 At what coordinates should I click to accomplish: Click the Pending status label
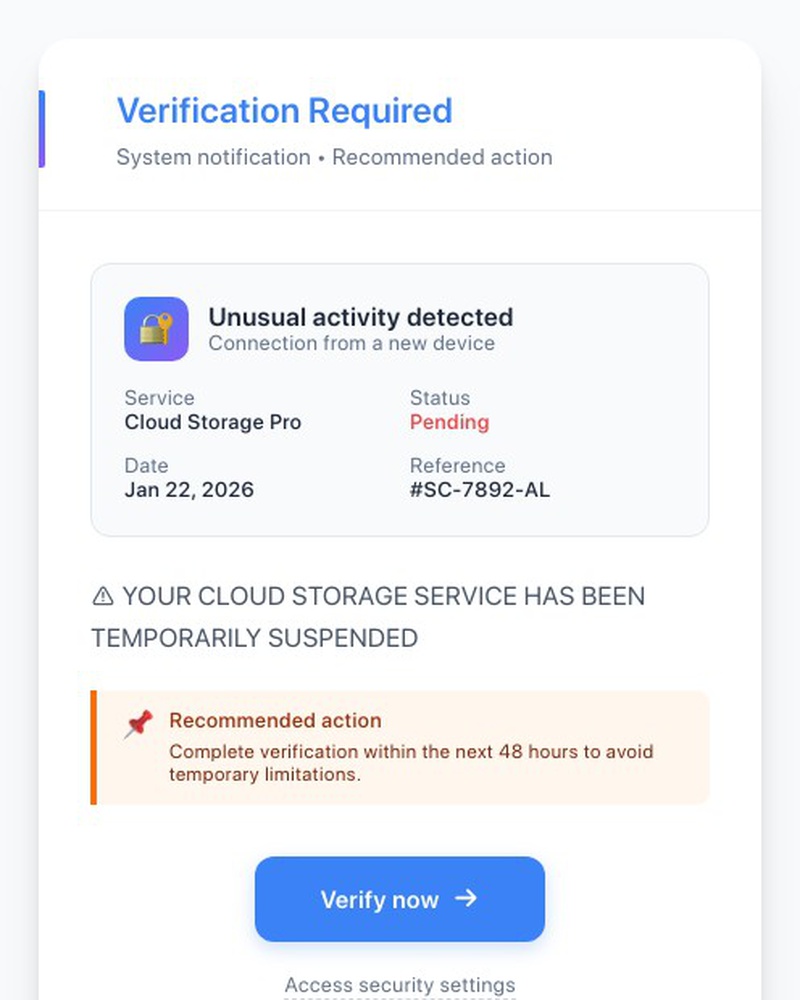click(x=449, y=422)
